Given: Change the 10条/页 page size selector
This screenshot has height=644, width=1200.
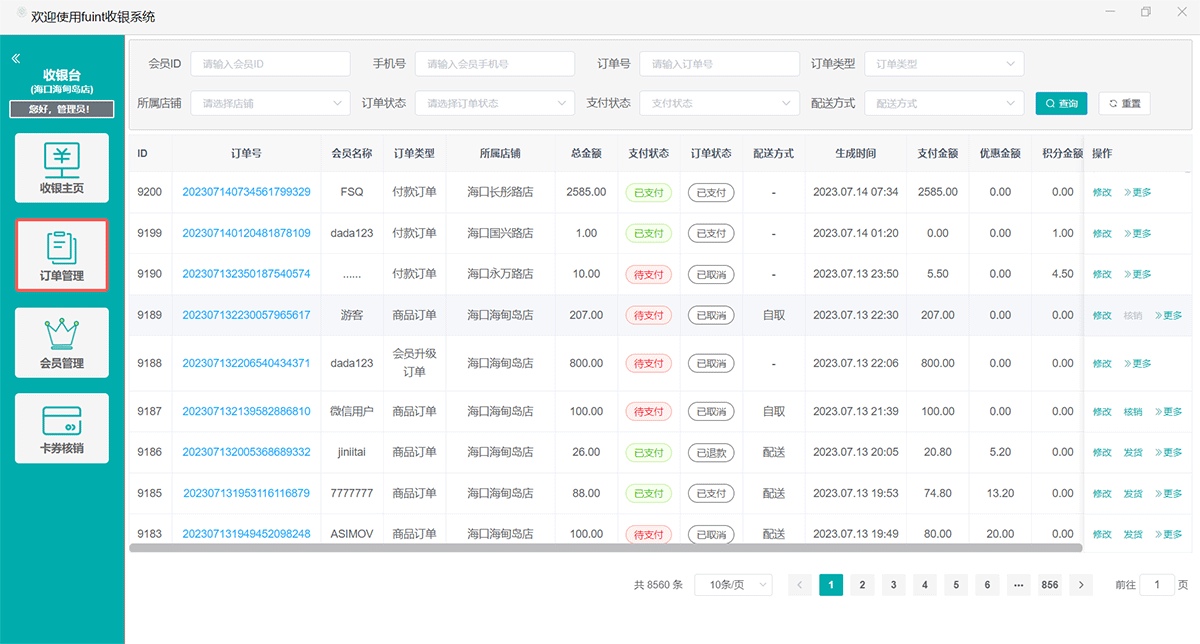Looking at the screenshot, I should (x=734, y=585).
